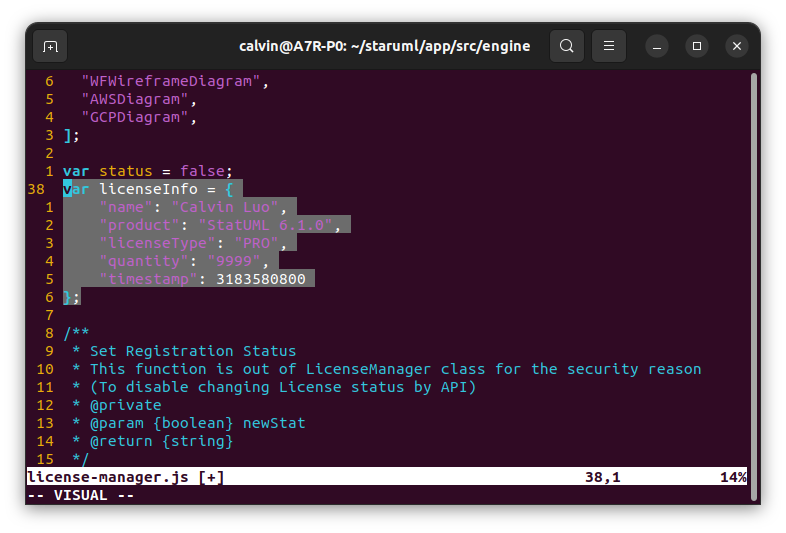Click the "timestamp" key
This screenshot has width=786, height=533.
(148, 280)
